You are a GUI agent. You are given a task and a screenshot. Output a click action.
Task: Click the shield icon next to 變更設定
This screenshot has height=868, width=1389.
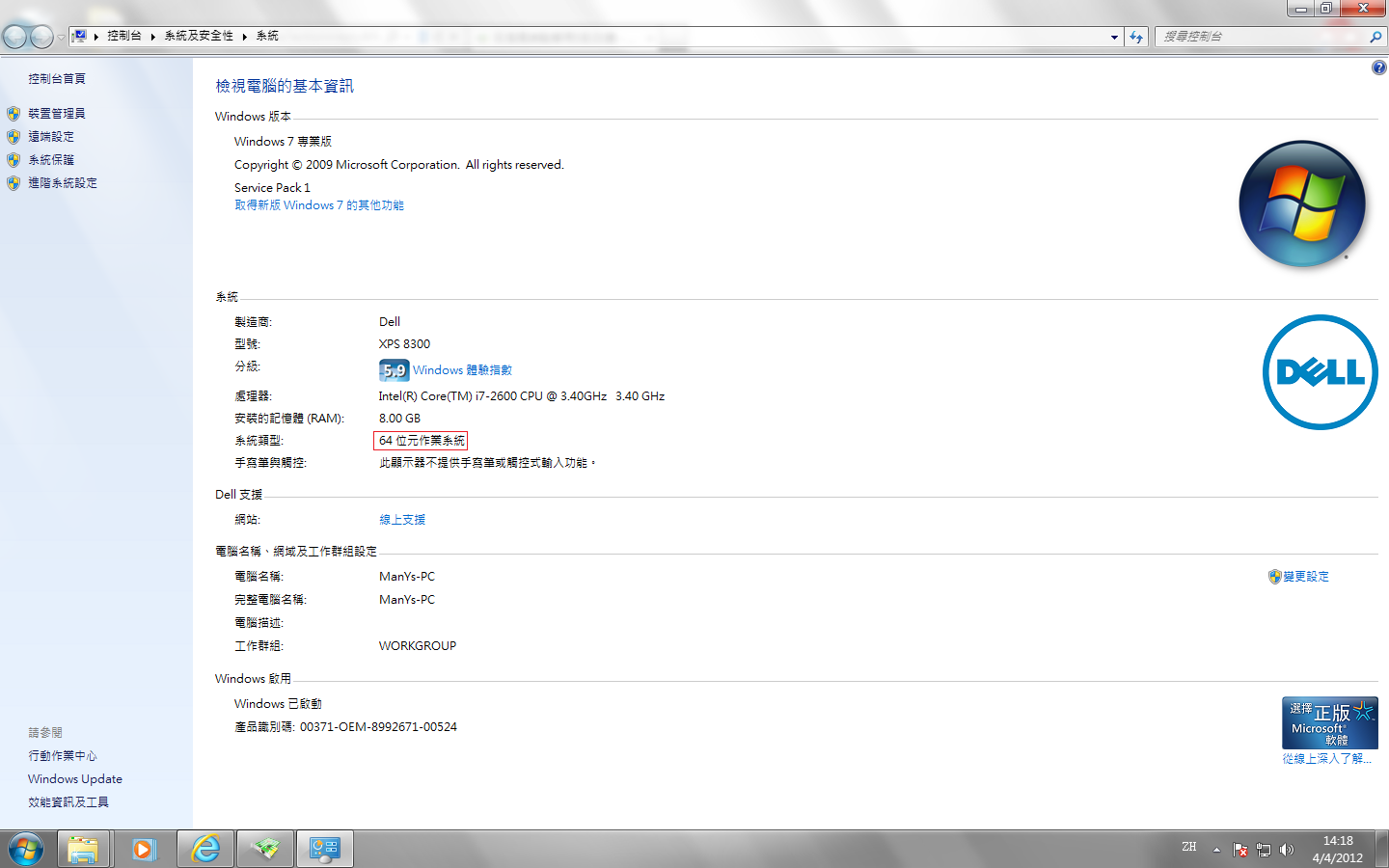1274,577
